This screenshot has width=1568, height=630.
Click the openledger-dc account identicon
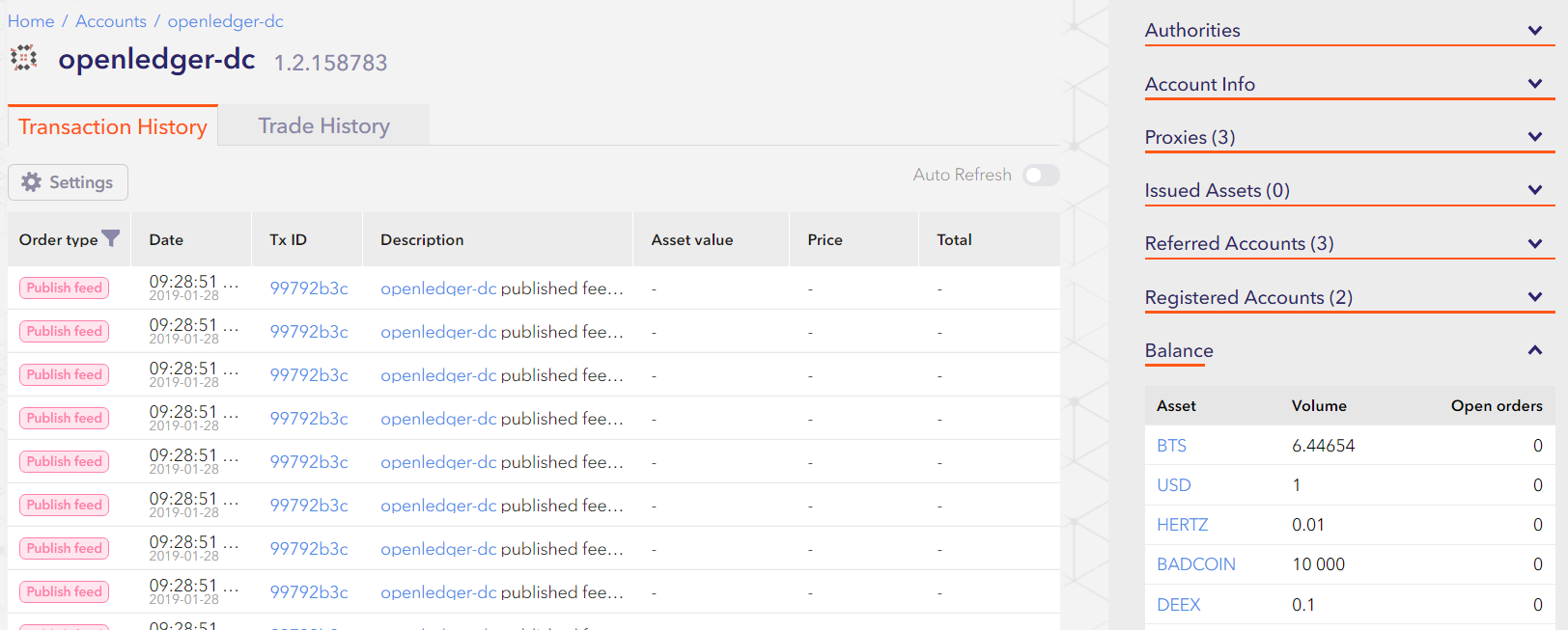(24, 59)
